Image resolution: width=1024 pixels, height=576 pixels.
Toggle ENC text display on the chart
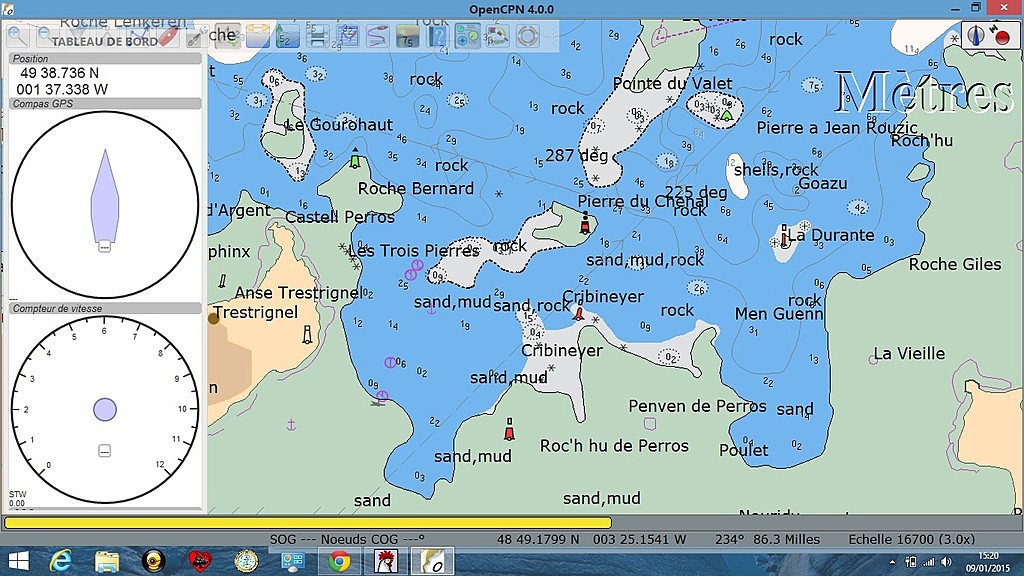tap(227, 35)
